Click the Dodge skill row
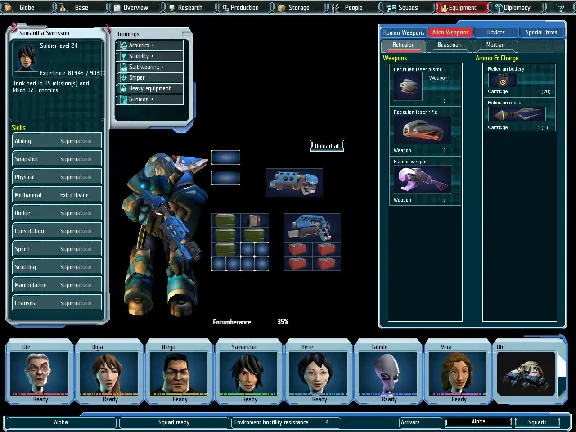 tap(57, 213)
